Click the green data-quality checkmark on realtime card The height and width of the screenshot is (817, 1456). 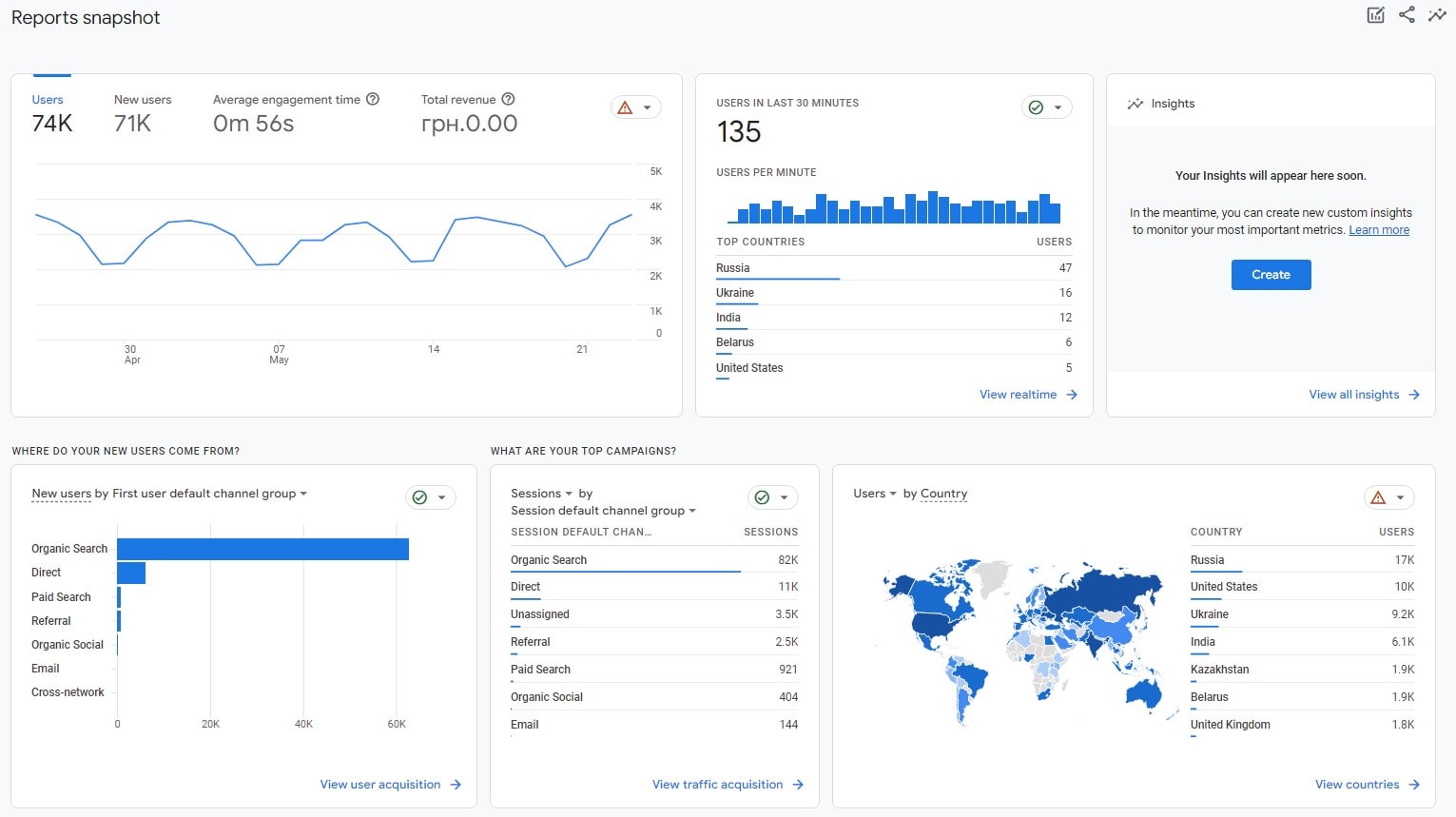tap(1038, 107)
